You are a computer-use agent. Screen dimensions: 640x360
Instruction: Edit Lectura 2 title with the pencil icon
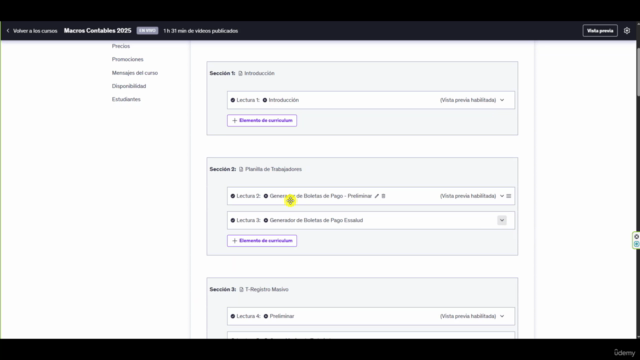(377, 196)
